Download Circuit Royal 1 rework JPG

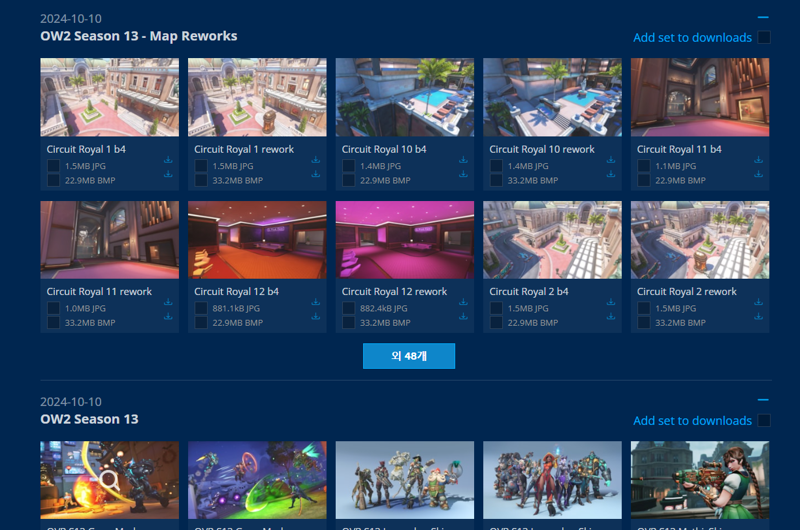[x=316, y=160]
